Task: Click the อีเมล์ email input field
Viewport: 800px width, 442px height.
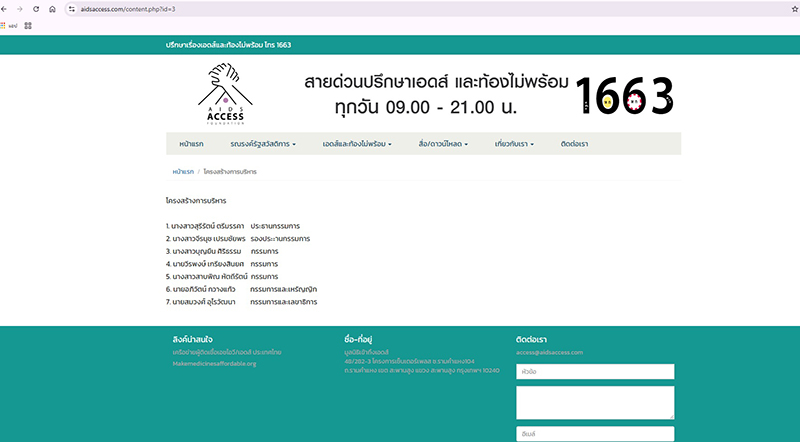Action: [x=595, y=434]
